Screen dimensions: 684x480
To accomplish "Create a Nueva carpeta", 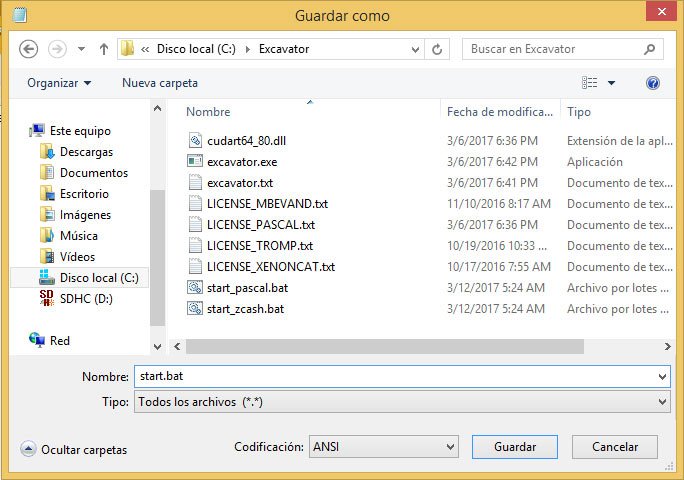I will click(x=160, y=83).
